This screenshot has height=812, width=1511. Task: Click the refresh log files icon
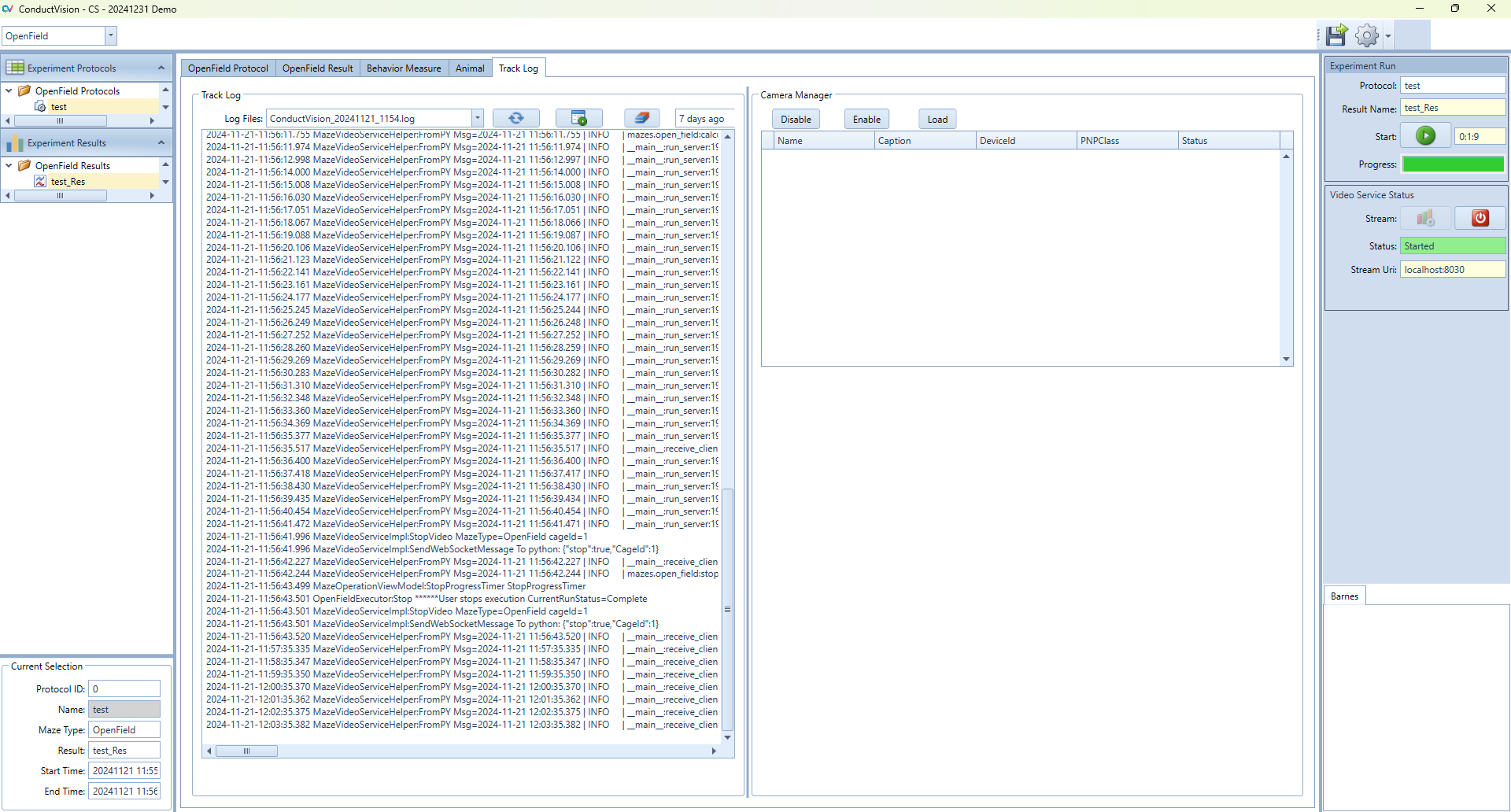coord(515,118)
